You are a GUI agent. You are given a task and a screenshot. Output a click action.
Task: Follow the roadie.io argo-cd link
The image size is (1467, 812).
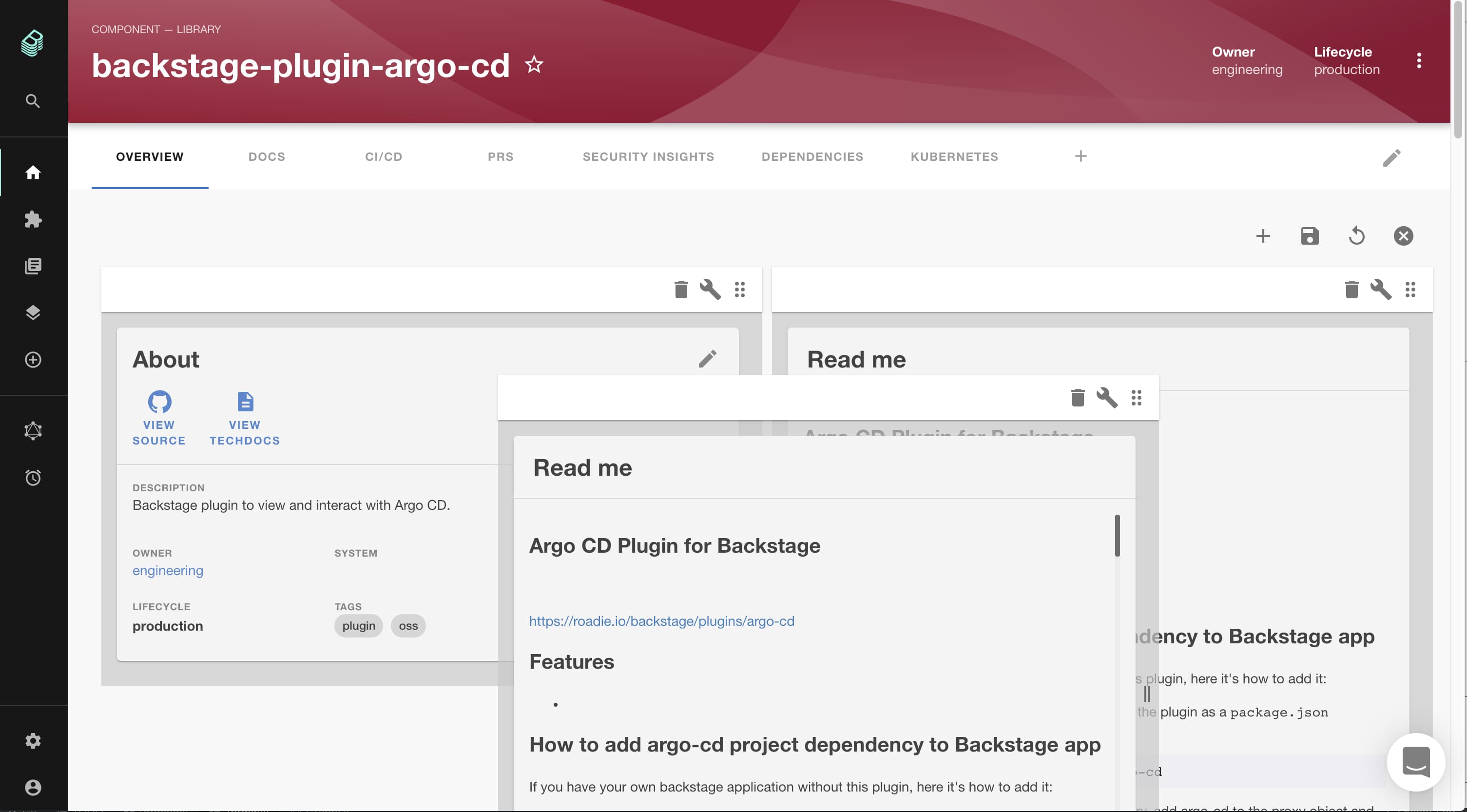coord(662,620)
